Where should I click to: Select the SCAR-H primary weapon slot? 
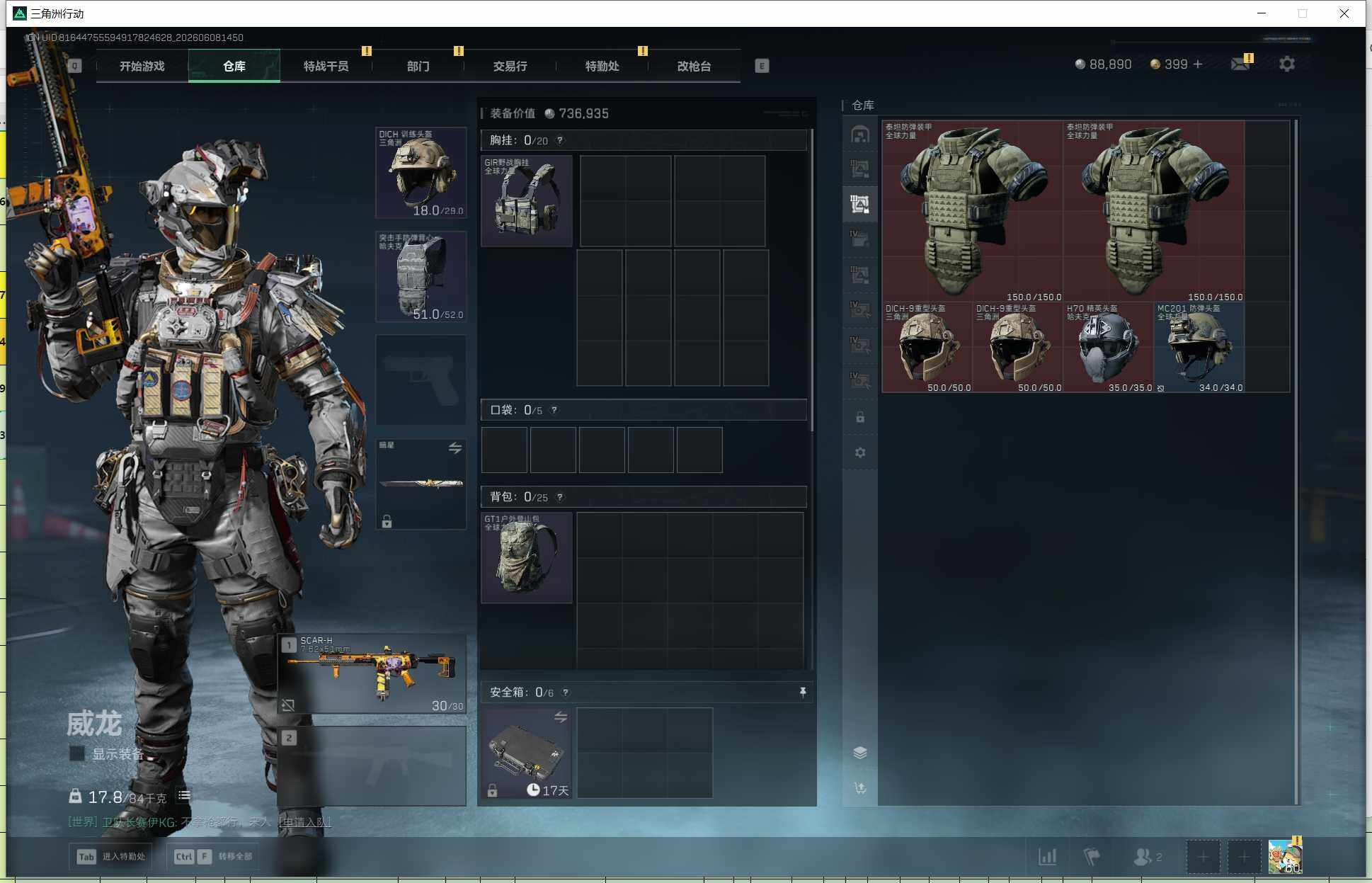pos(372,673)
